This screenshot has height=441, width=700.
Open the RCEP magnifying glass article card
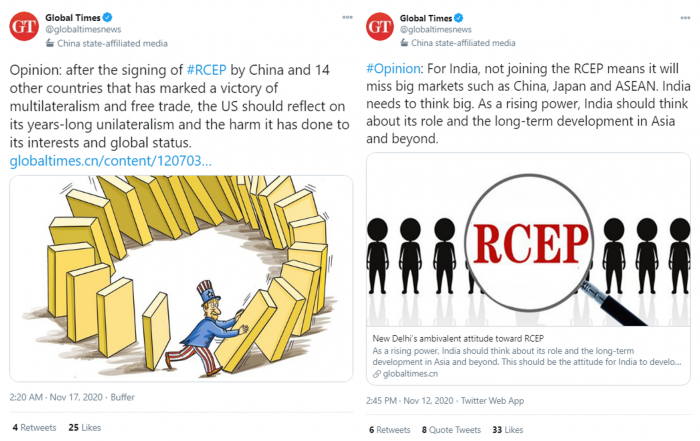[528, 269]
